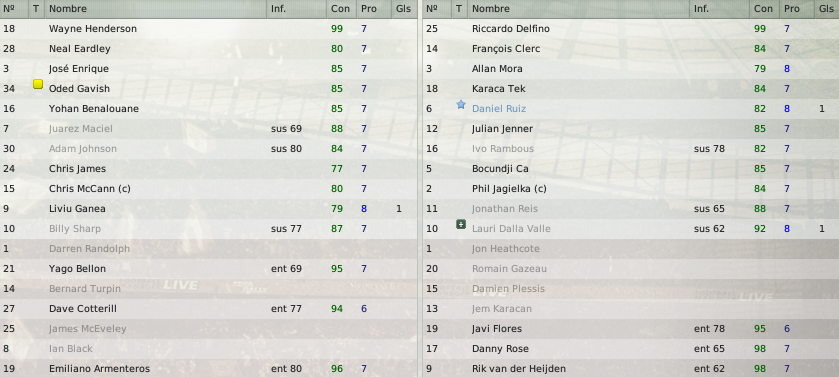Screen dimensions: 839x377
Task: Open Daniel Ruiz player link
Action: click(x=499, y=109)
